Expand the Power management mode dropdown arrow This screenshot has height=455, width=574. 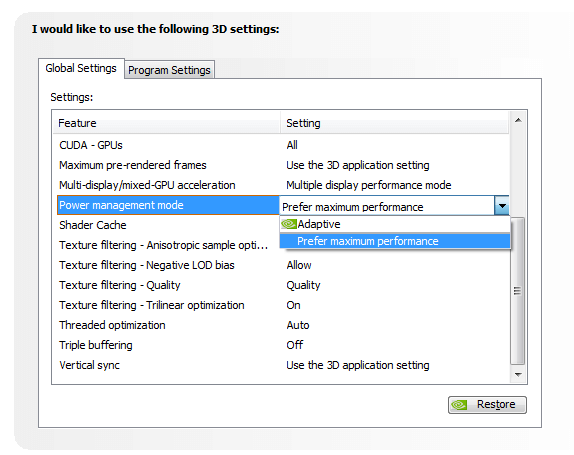[502, 205]
